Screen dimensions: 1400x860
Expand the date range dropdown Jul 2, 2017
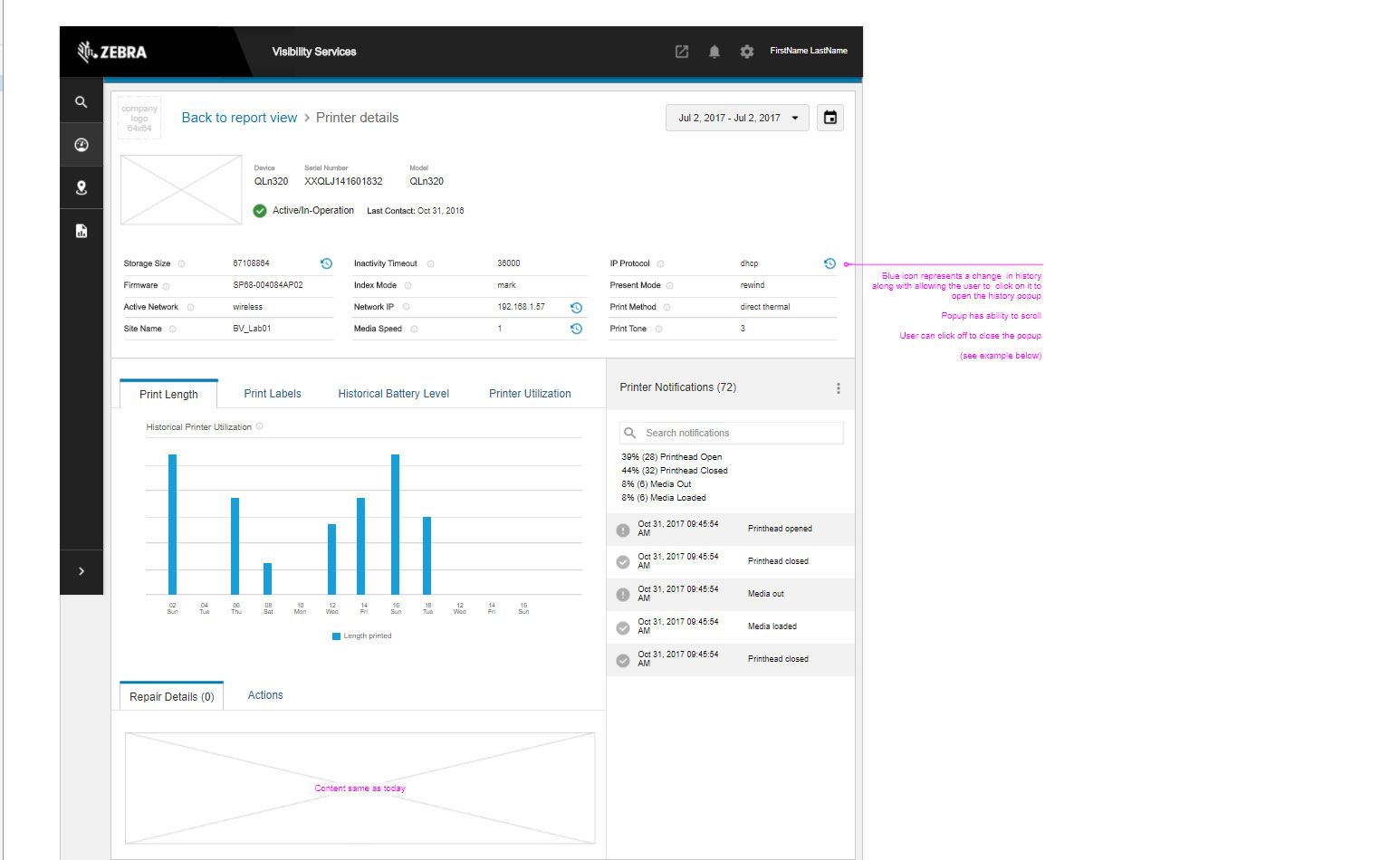(738, 118)
